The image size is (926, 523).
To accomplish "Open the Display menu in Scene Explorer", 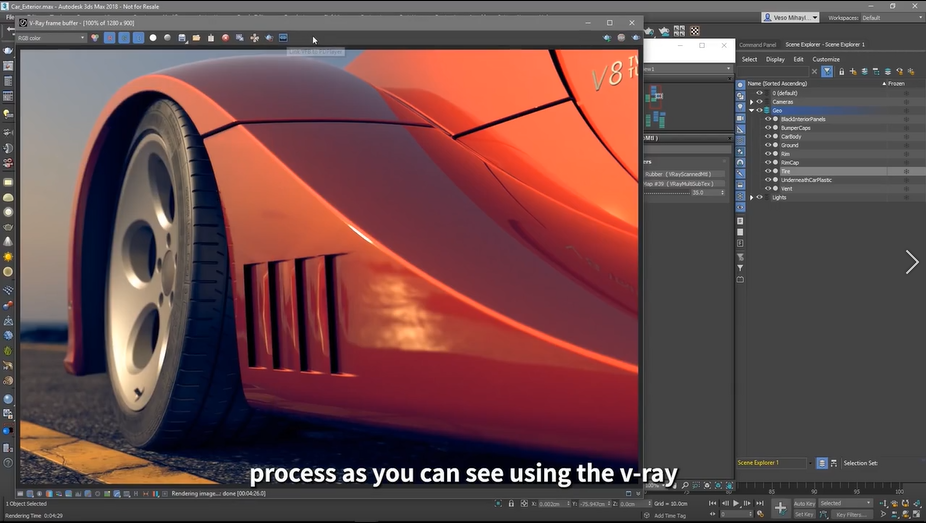I will tap(775, 59).
